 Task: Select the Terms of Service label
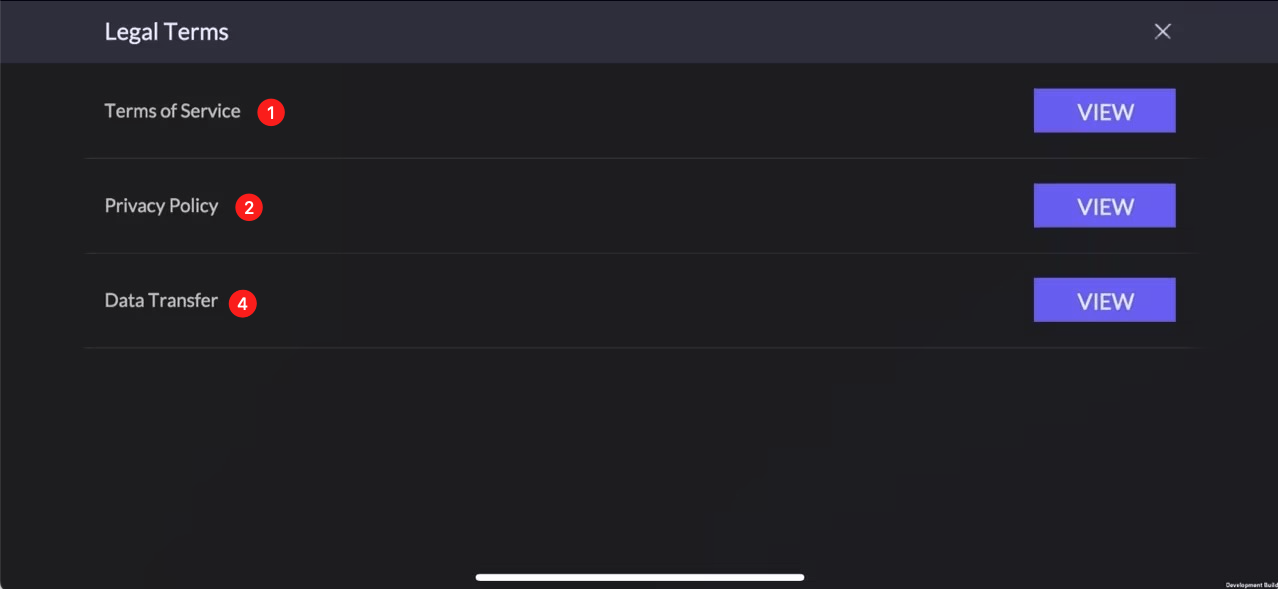click(172, 111)
